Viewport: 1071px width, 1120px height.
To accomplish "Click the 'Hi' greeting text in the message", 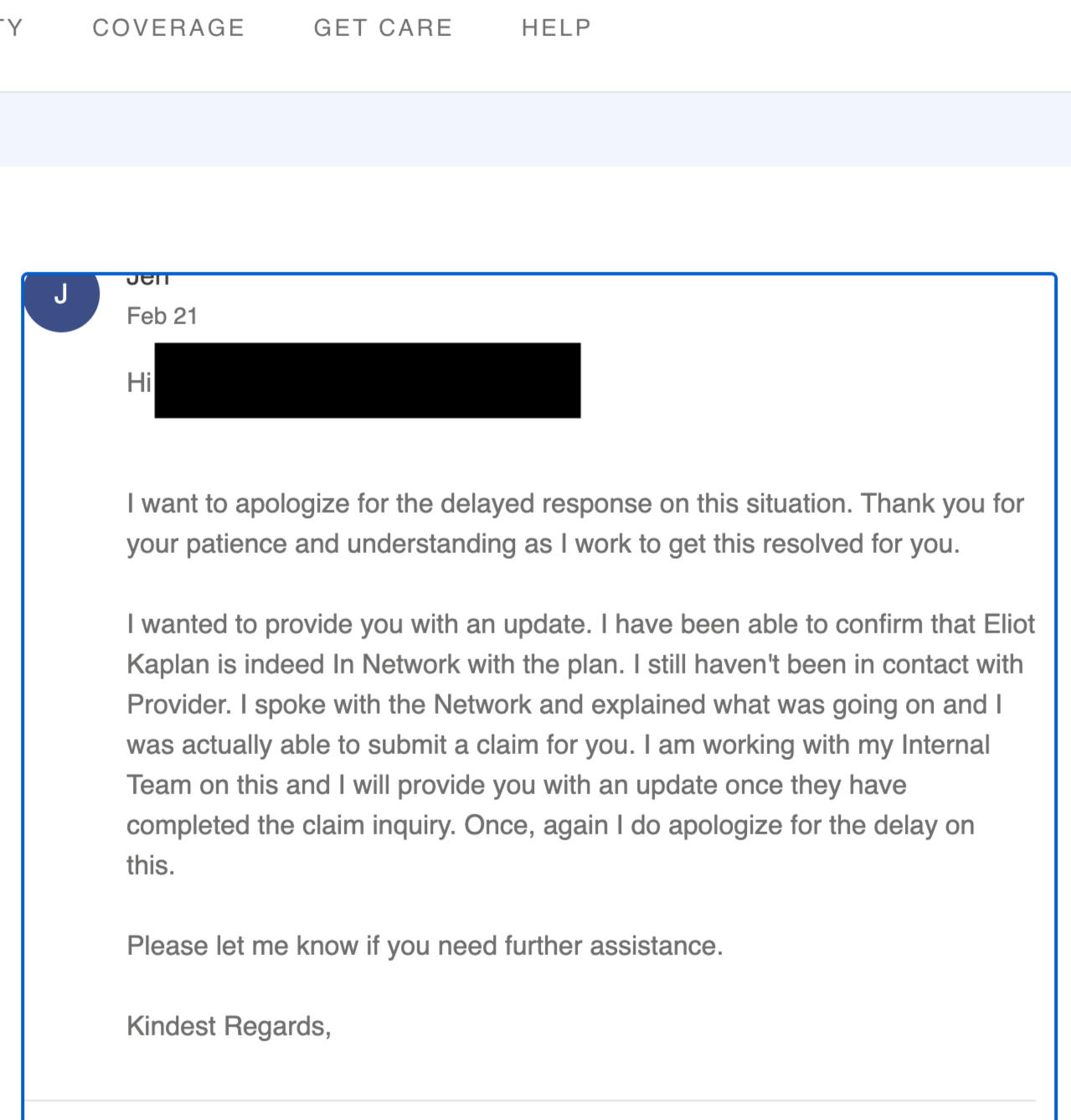I will coord(138,383).
